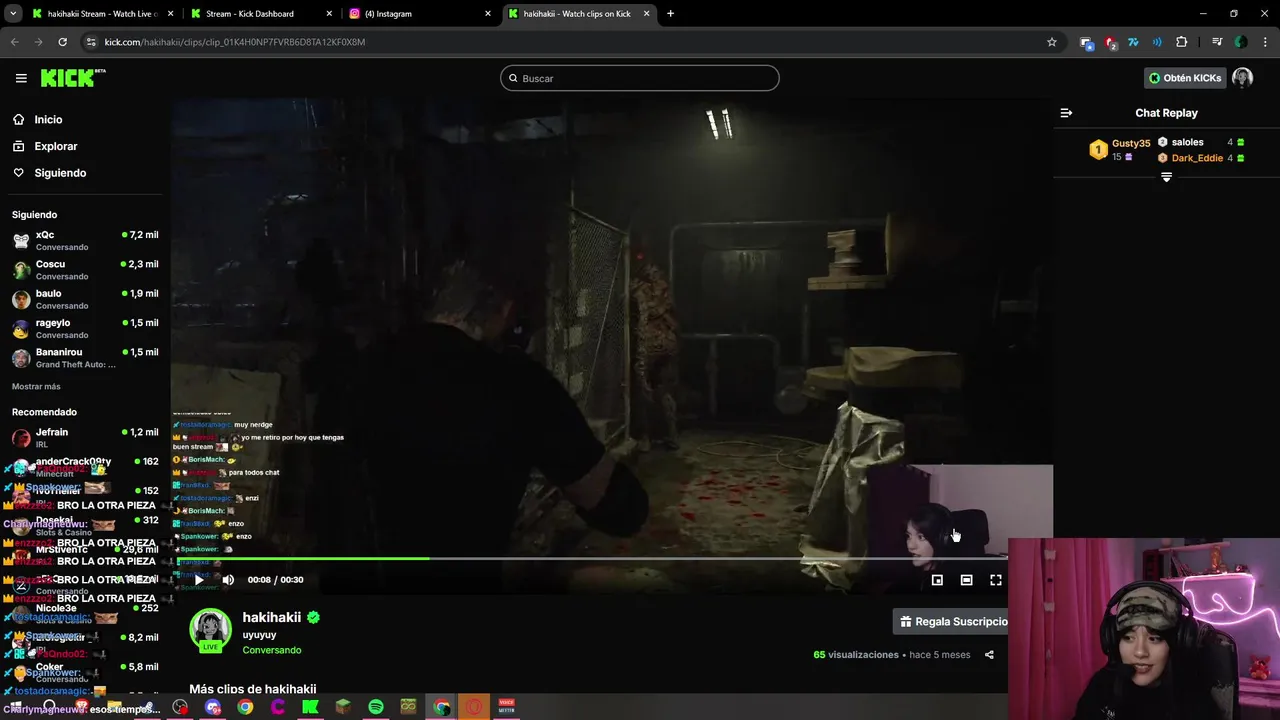
Task: Click the KICK logo
Action: tap(73, 78)
